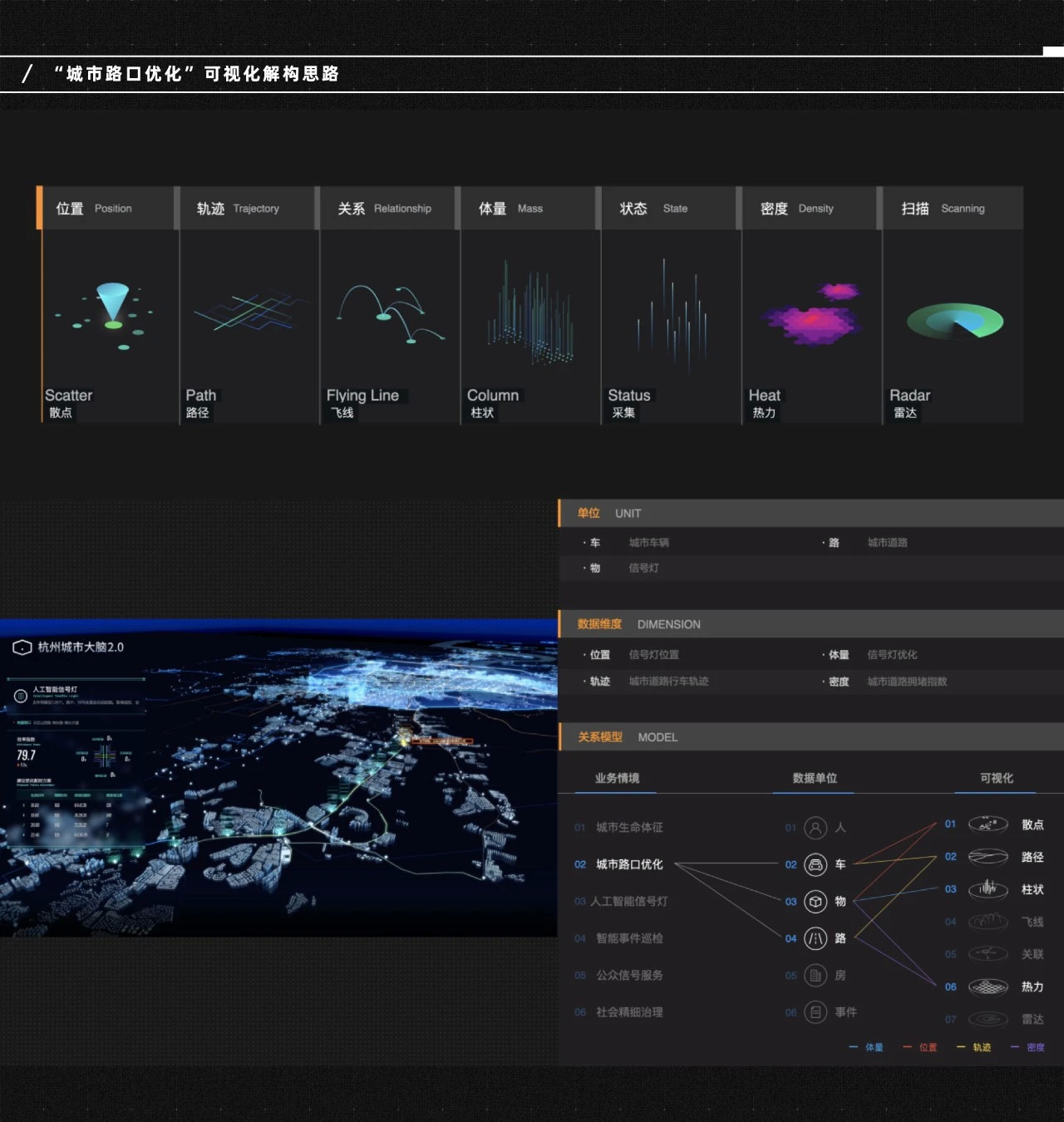Select the scatter (散点) visualization icon
Viewport: 1064px width, 1122px height.
click(988, 824)
